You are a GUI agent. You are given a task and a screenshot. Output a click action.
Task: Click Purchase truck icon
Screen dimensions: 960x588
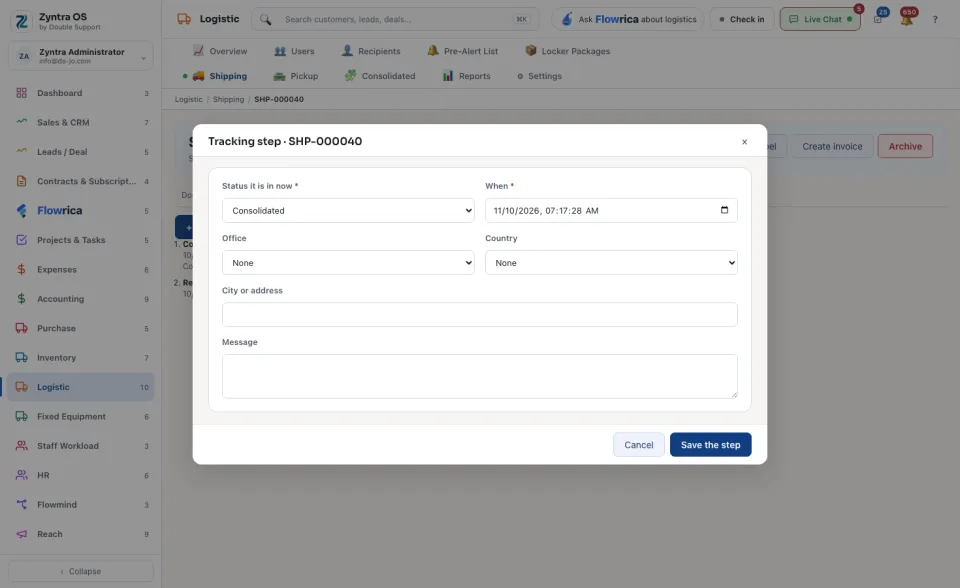[21, 328]
